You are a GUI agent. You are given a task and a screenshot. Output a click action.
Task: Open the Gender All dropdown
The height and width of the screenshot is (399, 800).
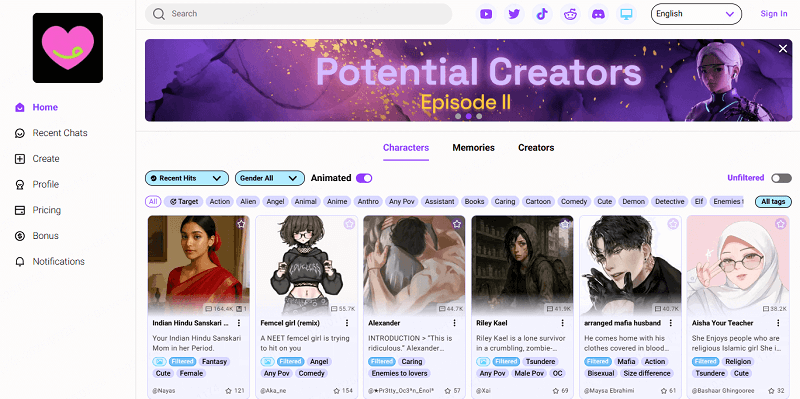pos(269,178)
